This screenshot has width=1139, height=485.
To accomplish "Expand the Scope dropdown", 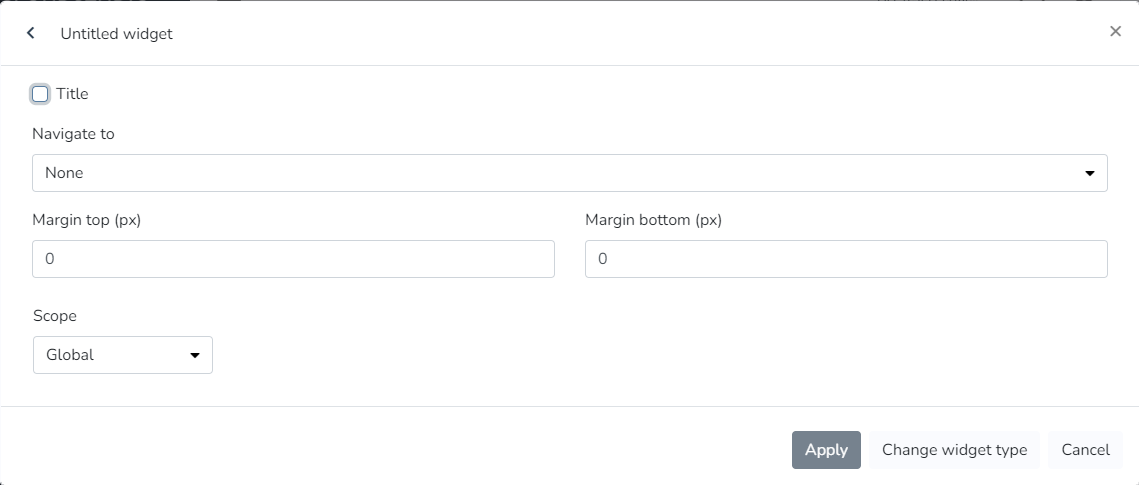I will click(x=122, y=355).
